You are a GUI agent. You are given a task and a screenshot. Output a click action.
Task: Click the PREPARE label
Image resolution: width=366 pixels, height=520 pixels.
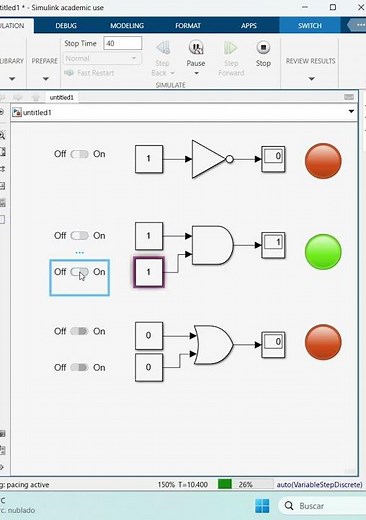(x=45, y=61)
